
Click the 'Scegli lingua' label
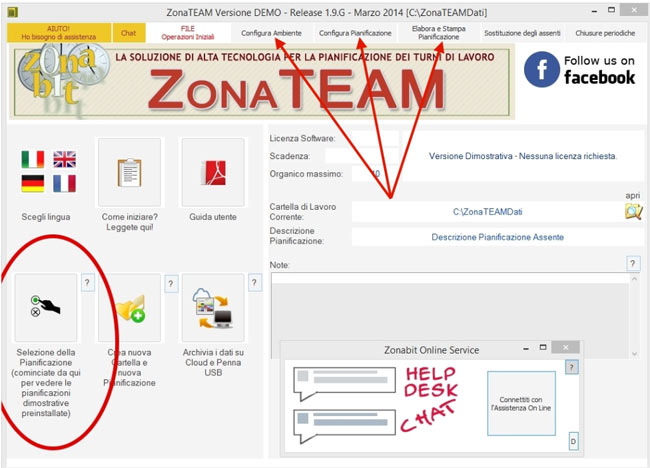point(46,217)
